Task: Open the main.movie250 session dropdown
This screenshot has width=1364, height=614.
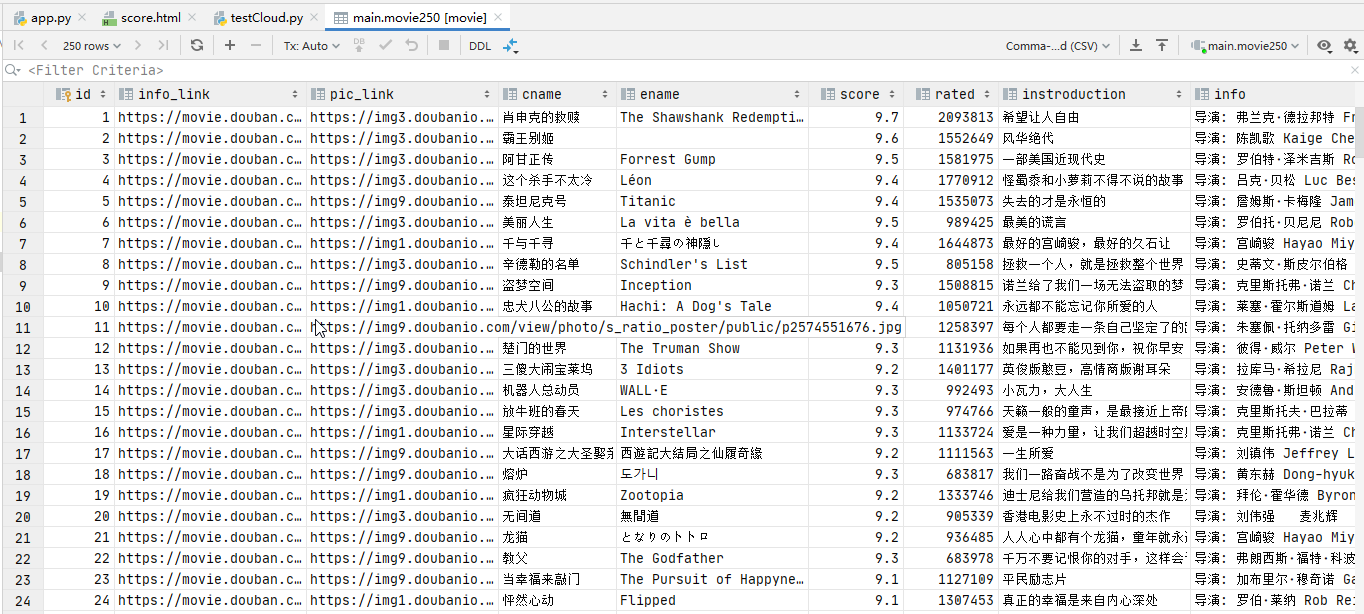Action: tap(1246, 46)
